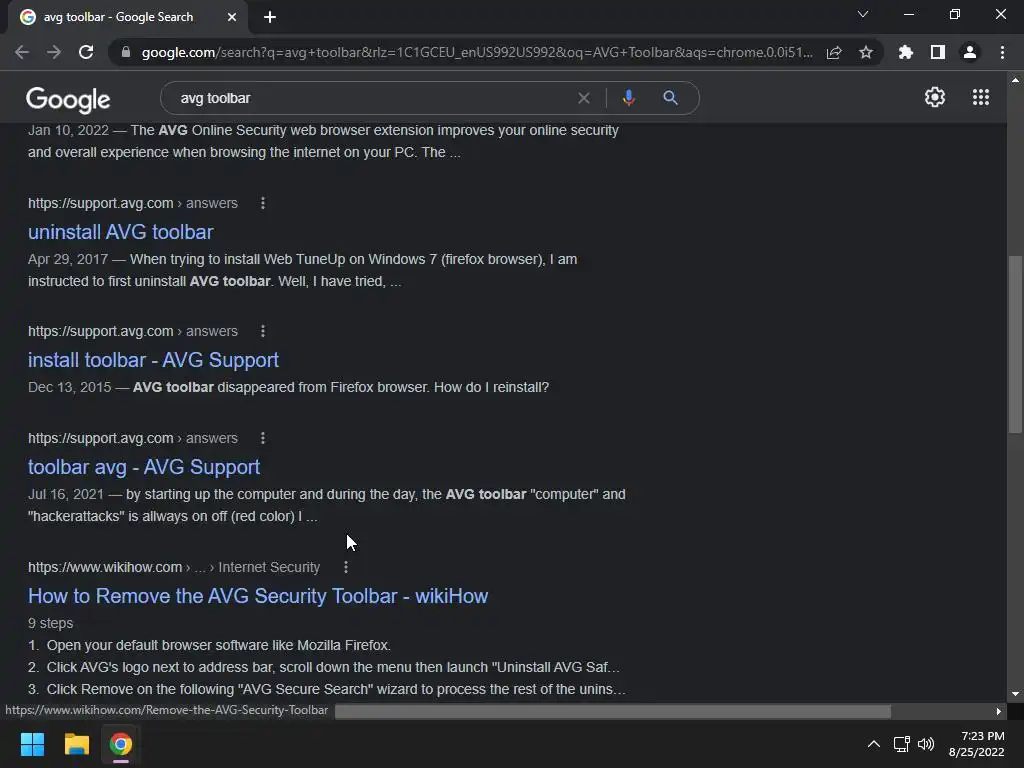
Task: Open the clock showing 7:23 PM
Action: pos(976,744)
